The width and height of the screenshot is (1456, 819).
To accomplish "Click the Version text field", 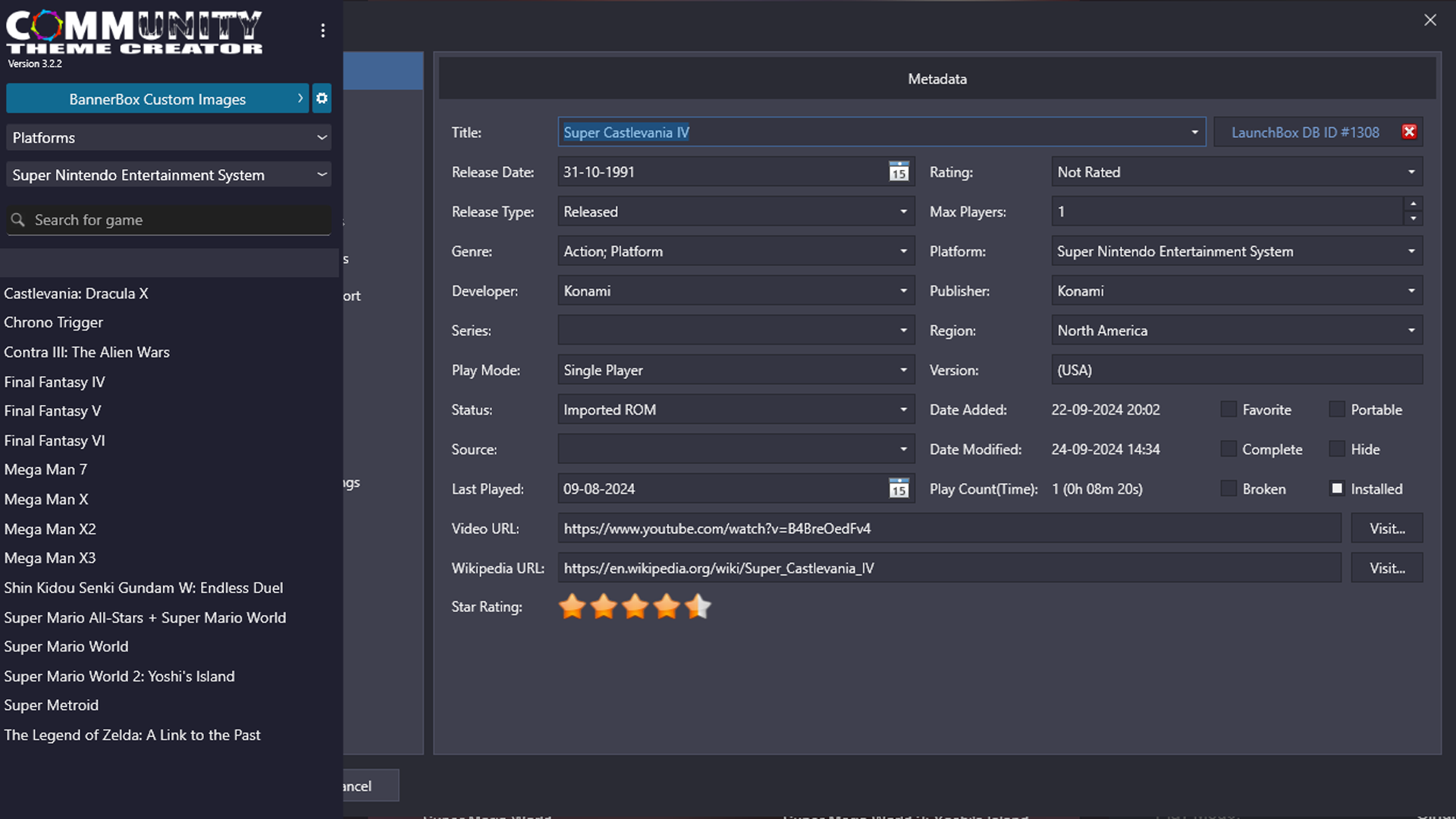I will point(1237,370).
